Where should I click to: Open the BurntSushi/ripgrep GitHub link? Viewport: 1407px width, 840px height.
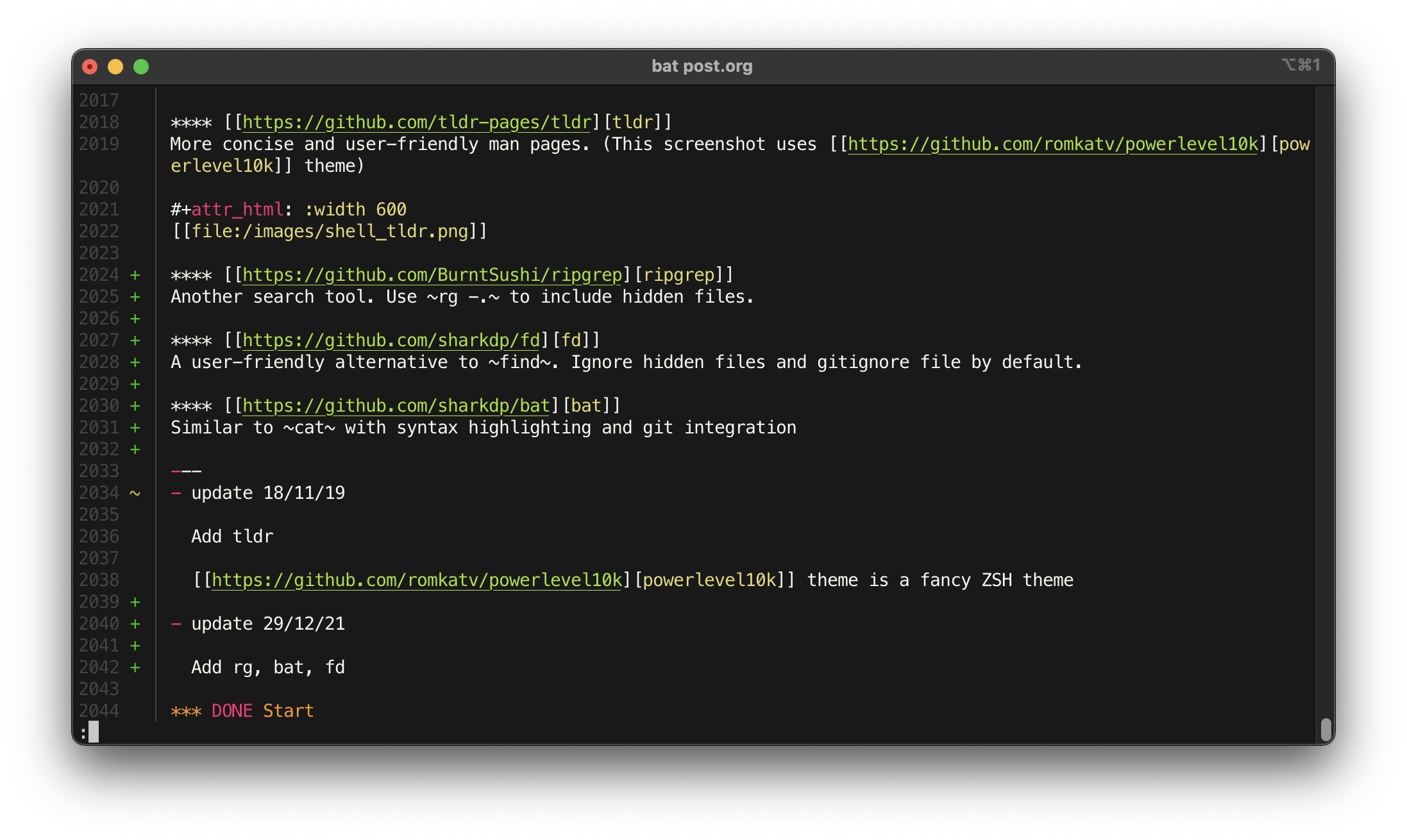432,274
